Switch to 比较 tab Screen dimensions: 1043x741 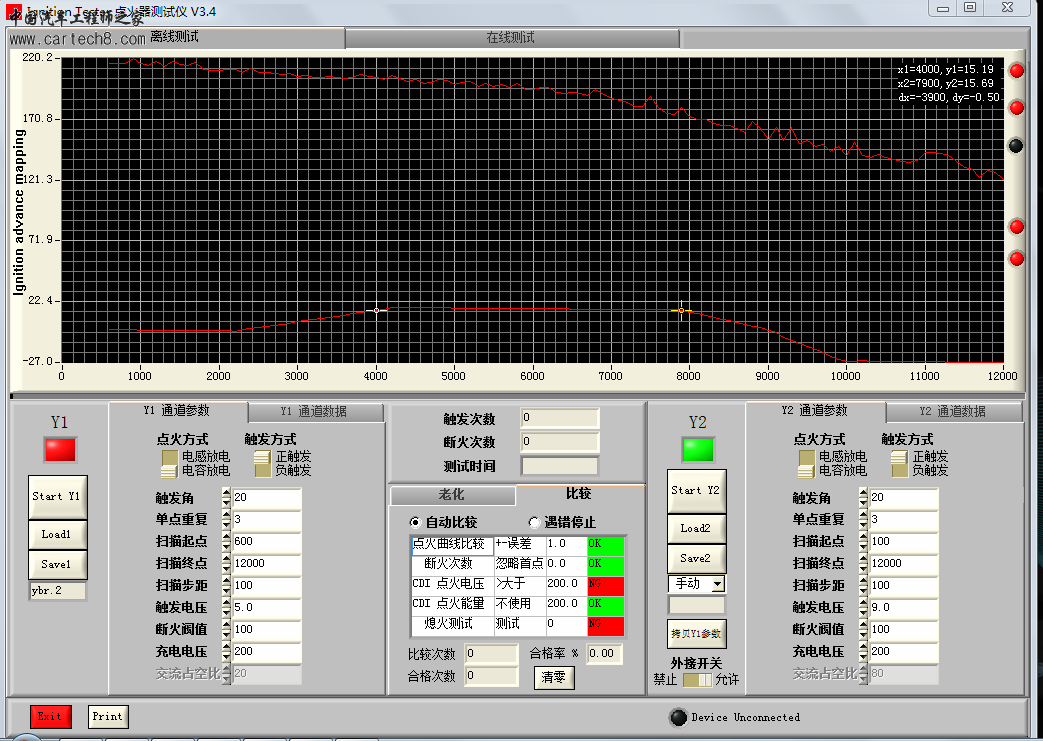tap(579, 494)
